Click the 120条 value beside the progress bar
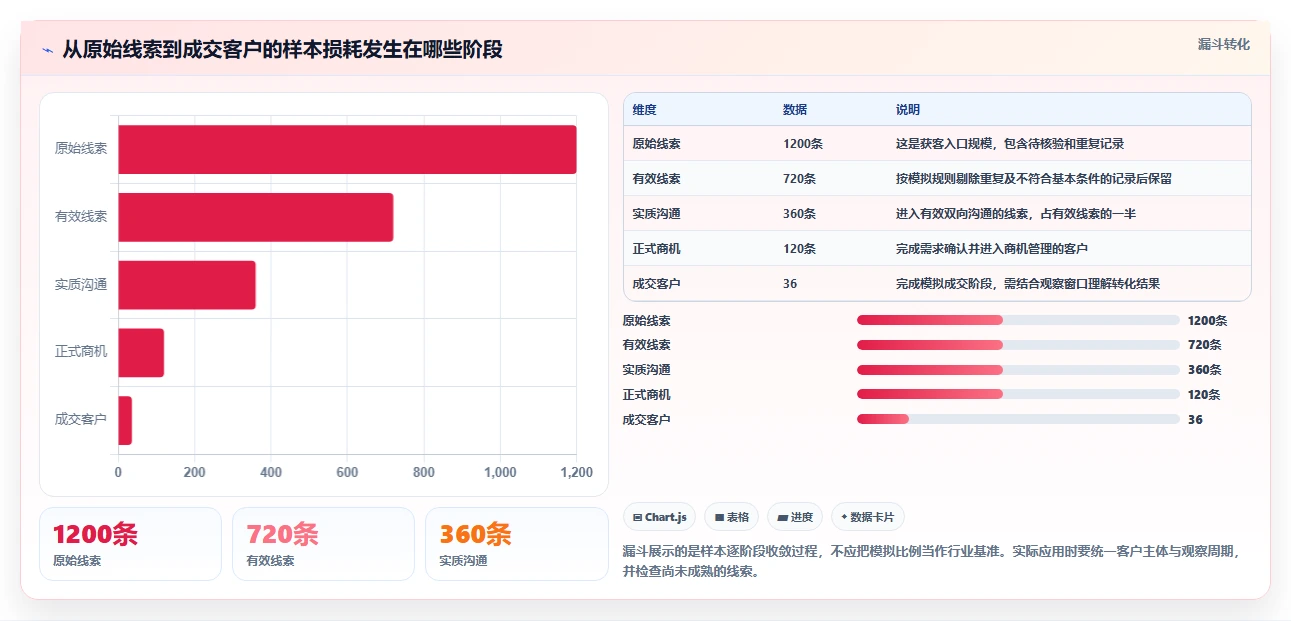The width and height of the screenshot is (1291, 621). click(x=1204, y=395)
